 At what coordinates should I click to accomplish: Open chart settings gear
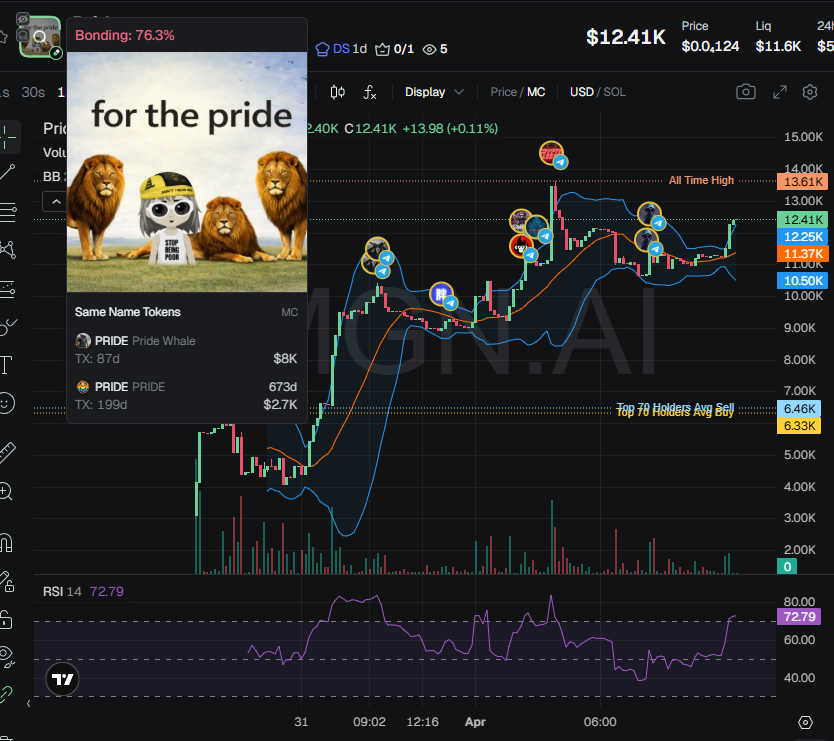click(x=810, y=92)
